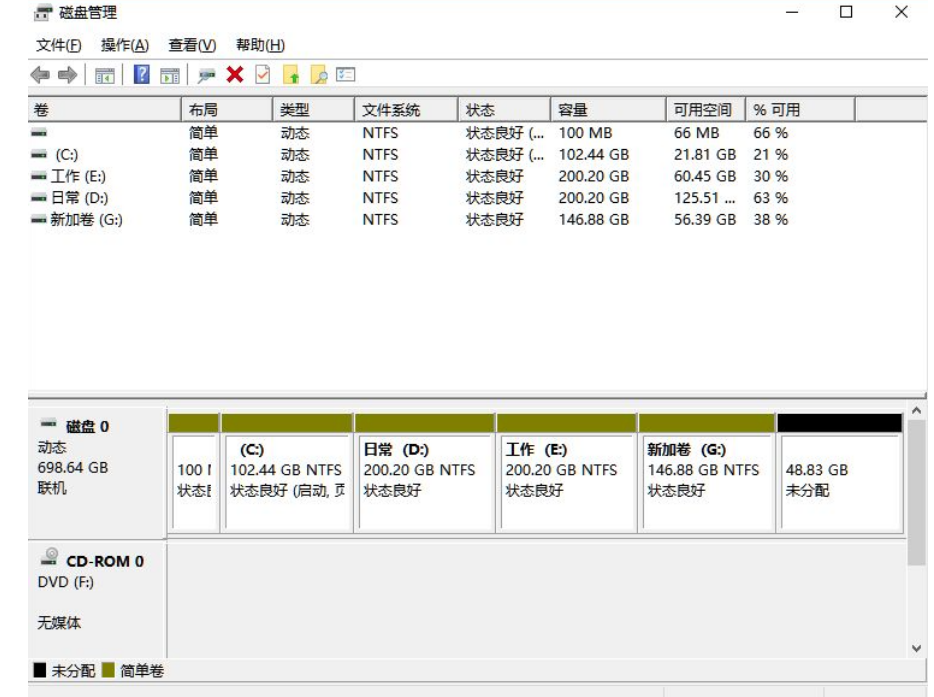
Task: Select the 48.83 GB 未分配 partition block
Action: (x=839, y=480)
